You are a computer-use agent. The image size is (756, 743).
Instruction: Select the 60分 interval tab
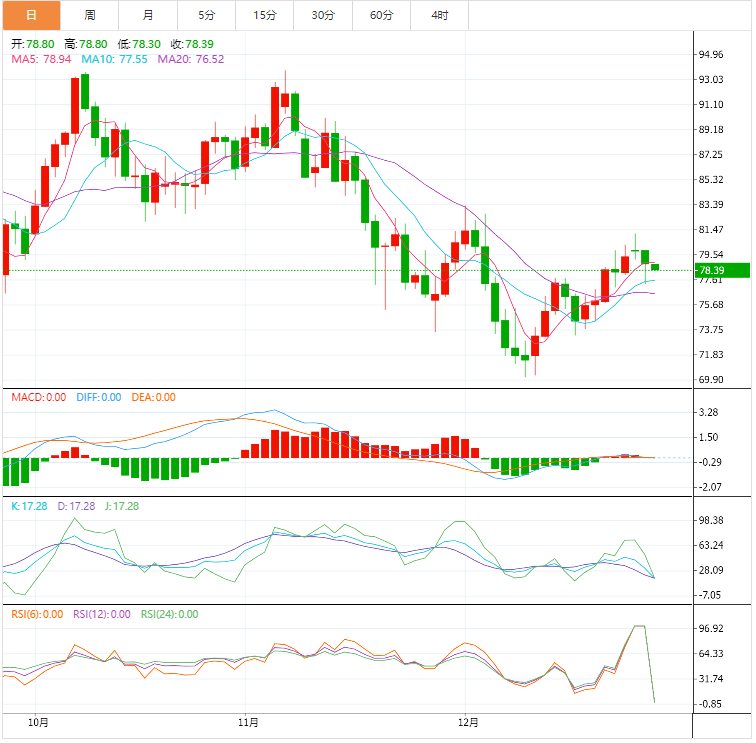[x=381, y=15]
